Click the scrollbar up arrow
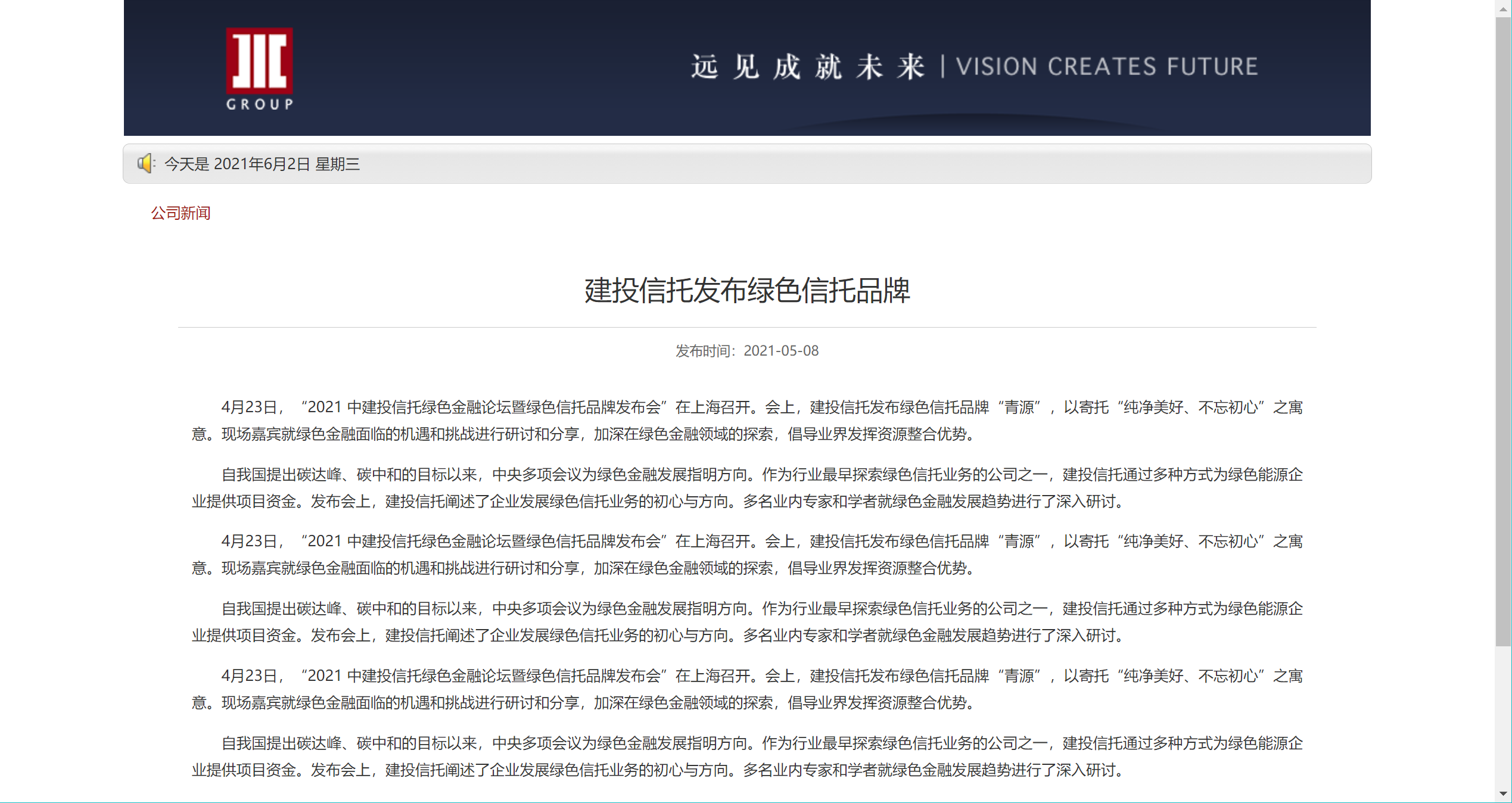 click(1503, 8)
